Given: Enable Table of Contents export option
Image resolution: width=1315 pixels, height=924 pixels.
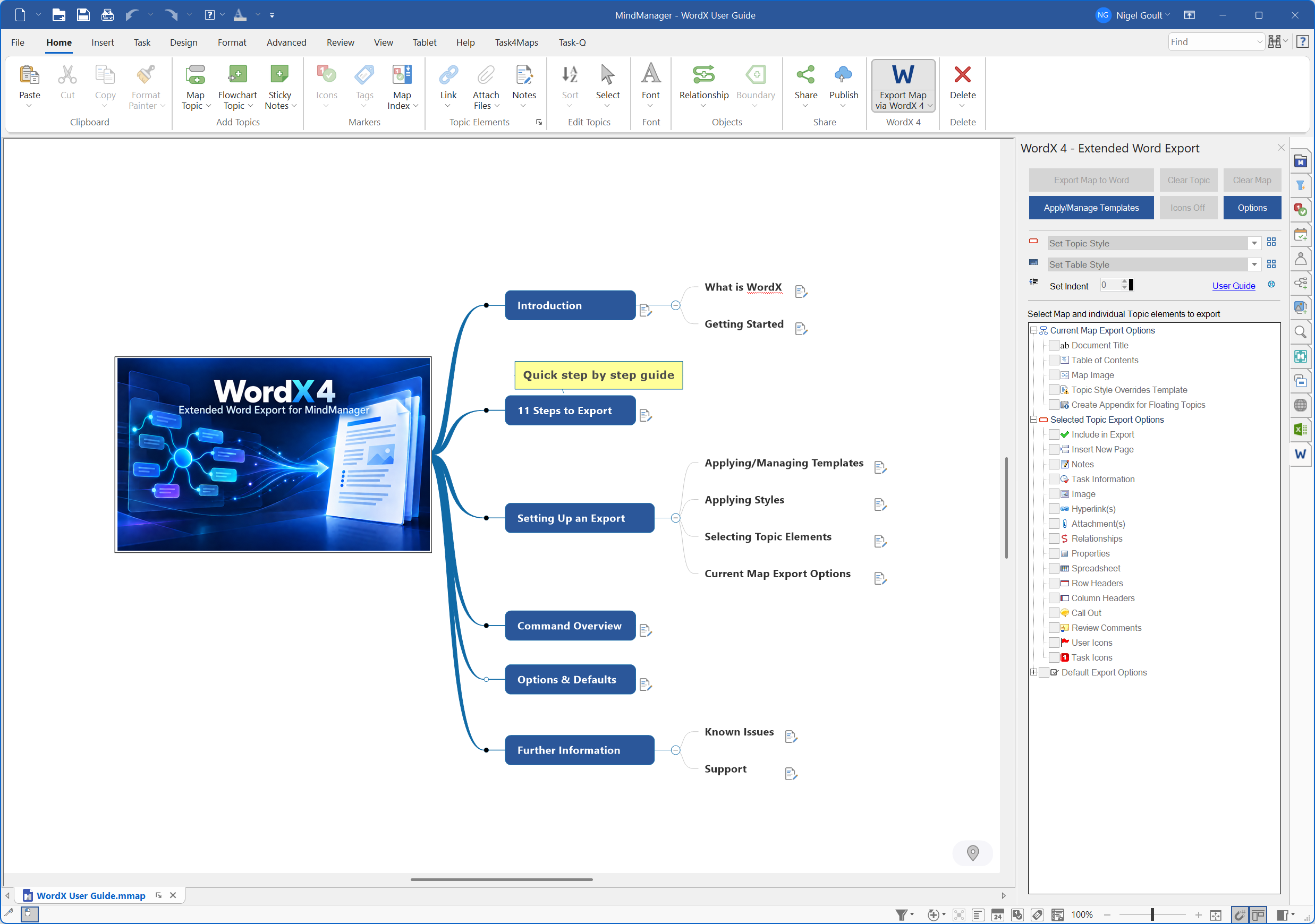Looking at the screenshot, I should (1053, 360).
